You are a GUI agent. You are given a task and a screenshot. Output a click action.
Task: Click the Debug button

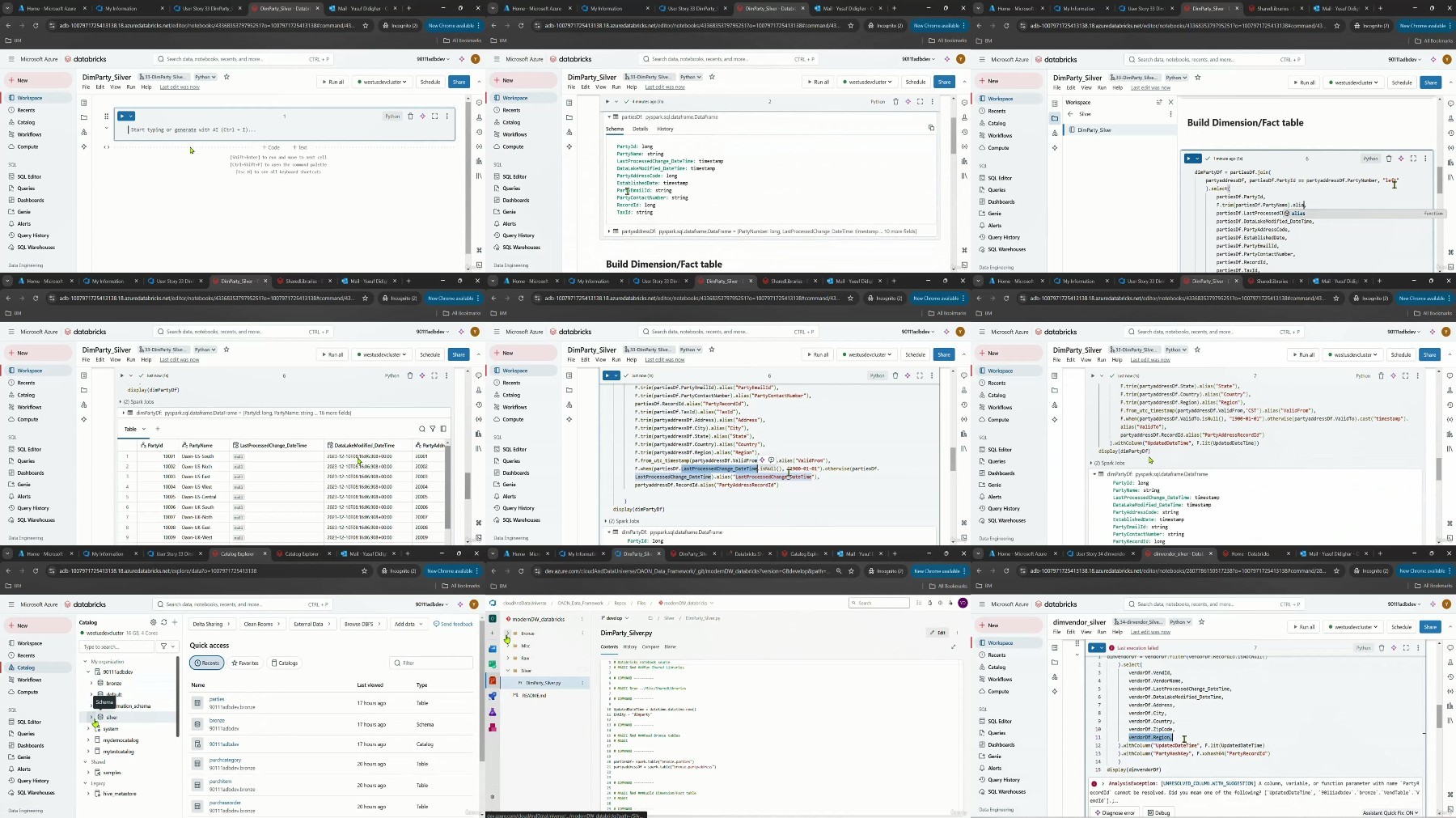1159,812
